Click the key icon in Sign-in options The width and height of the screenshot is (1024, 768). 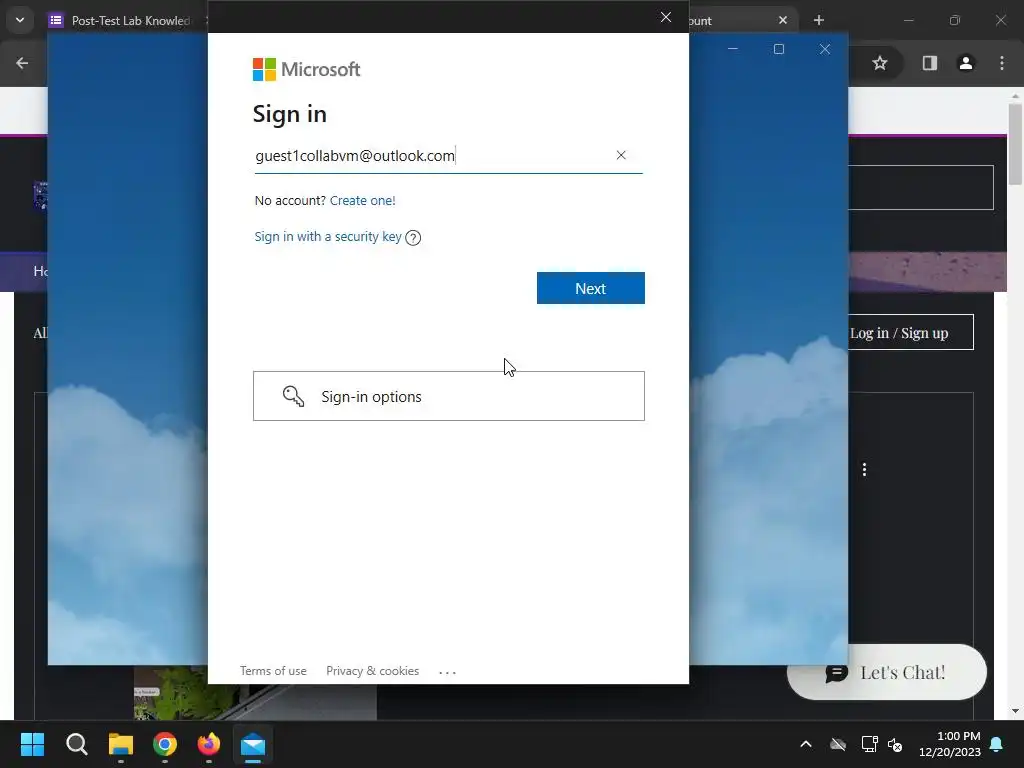(x=293, y=396)
